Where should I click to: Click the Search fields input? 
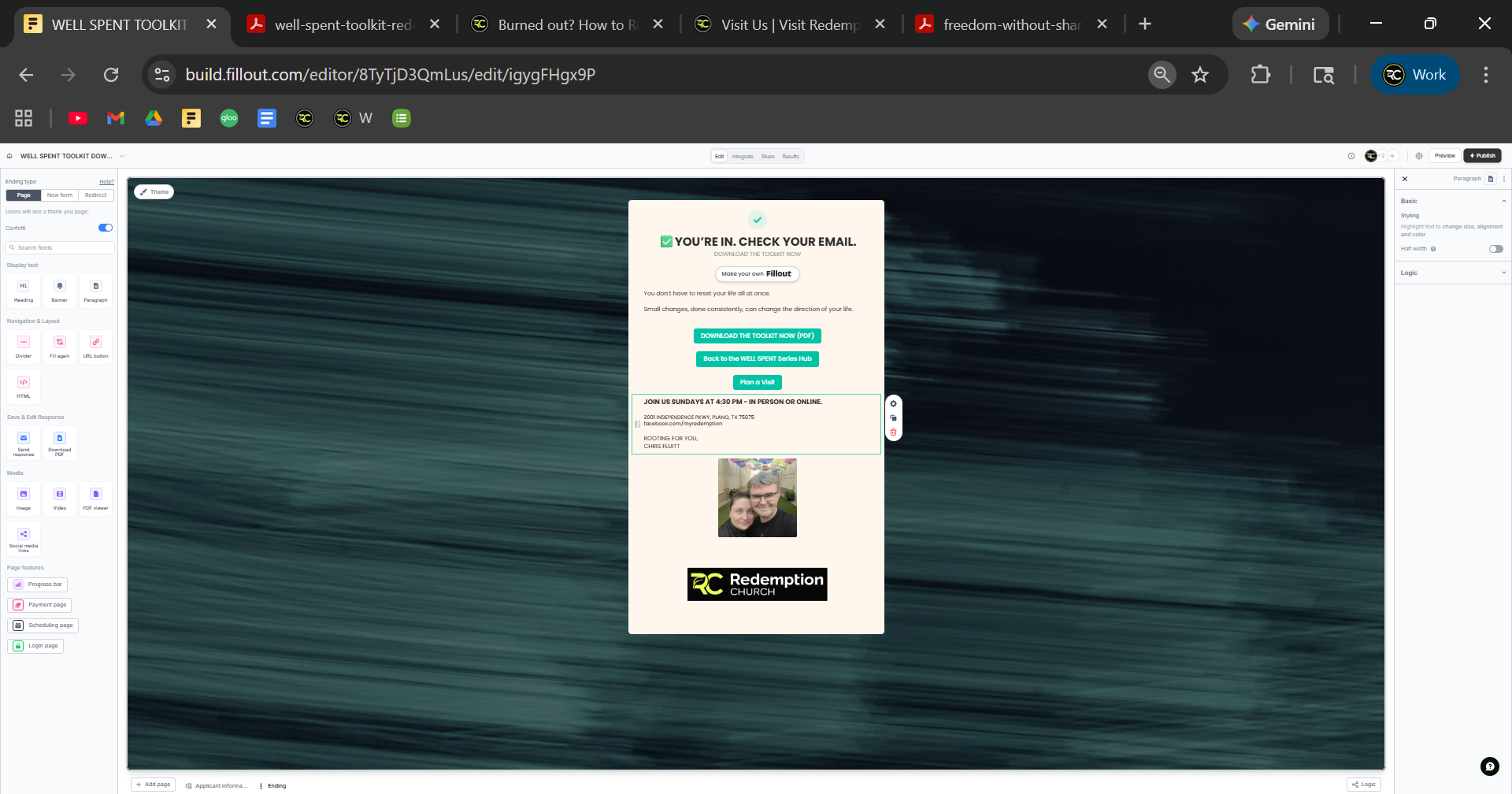(61, 247)
